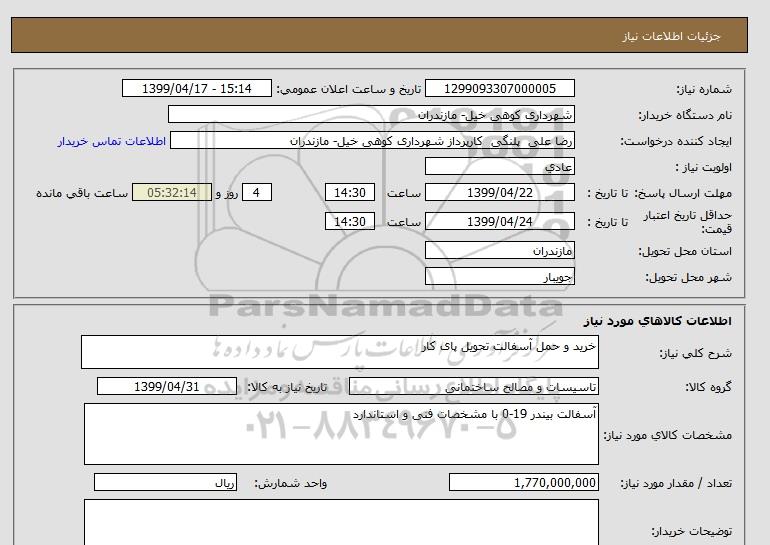Viewport: 770px width, 545px height.
Task: Click the request creator field رضا علی پلنگی
Action: (x=372, y=140)
